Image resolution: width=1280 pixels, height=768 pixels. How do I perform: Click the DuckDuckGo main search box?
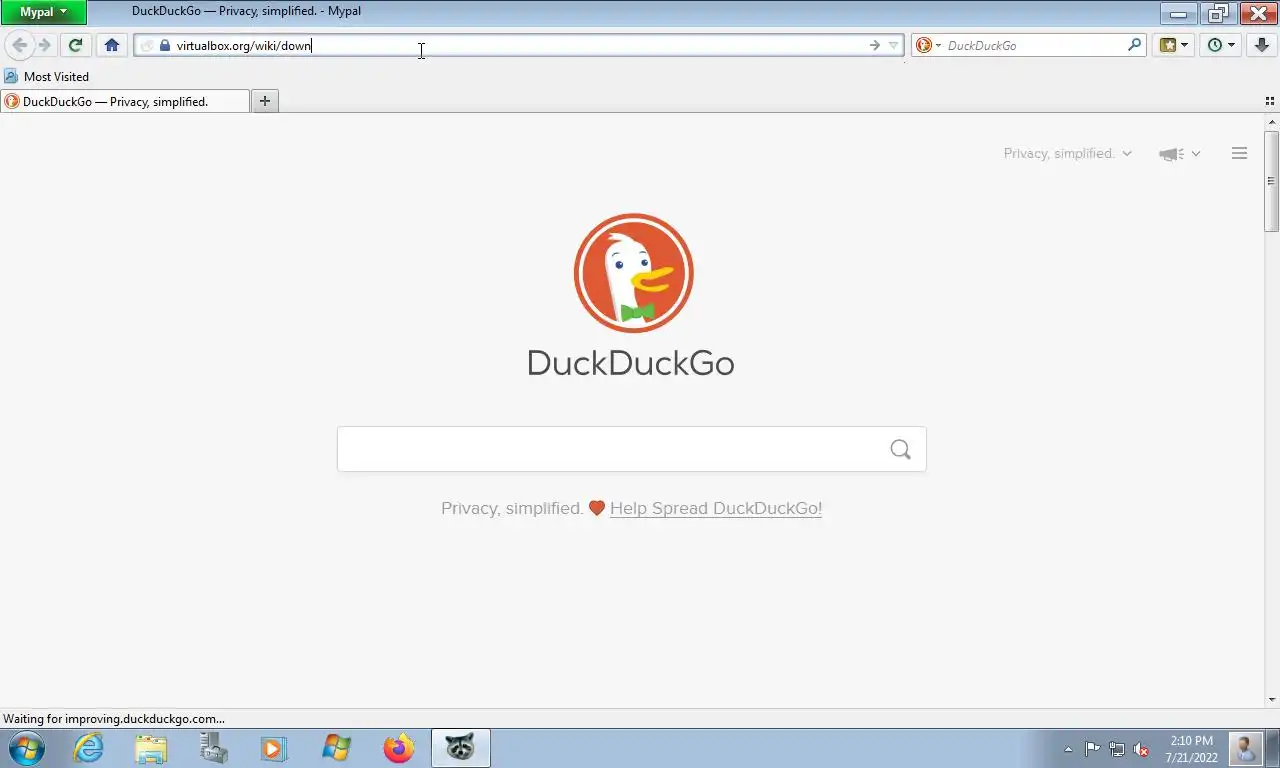[631, 449]
